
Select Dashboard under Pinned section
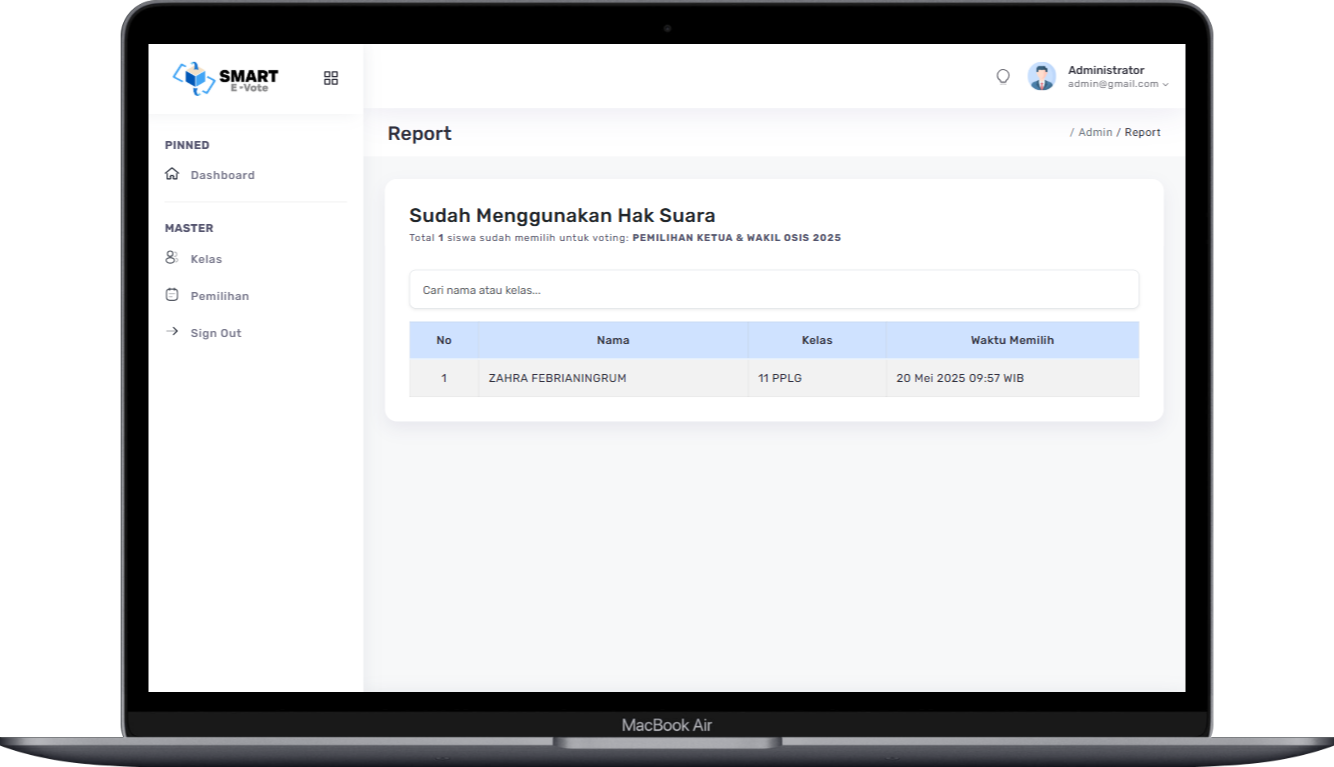[x=223, y=174]
